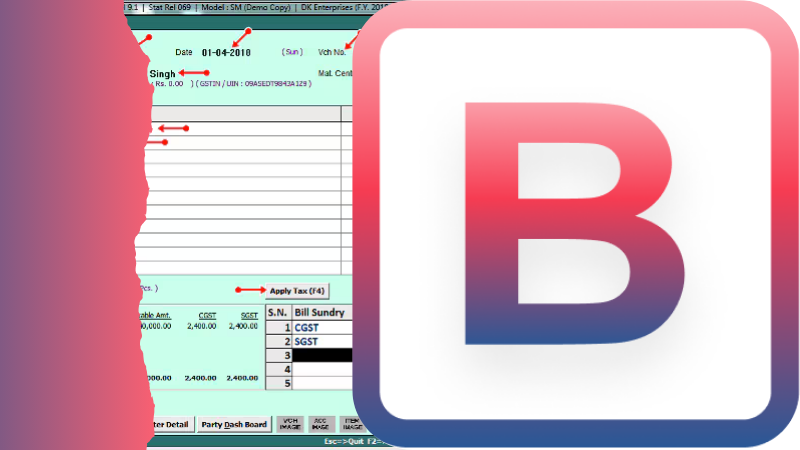The height and width of the screenshot is (450, 800).
Task: Click the underlined SGST column header
Action: point(249,316)
